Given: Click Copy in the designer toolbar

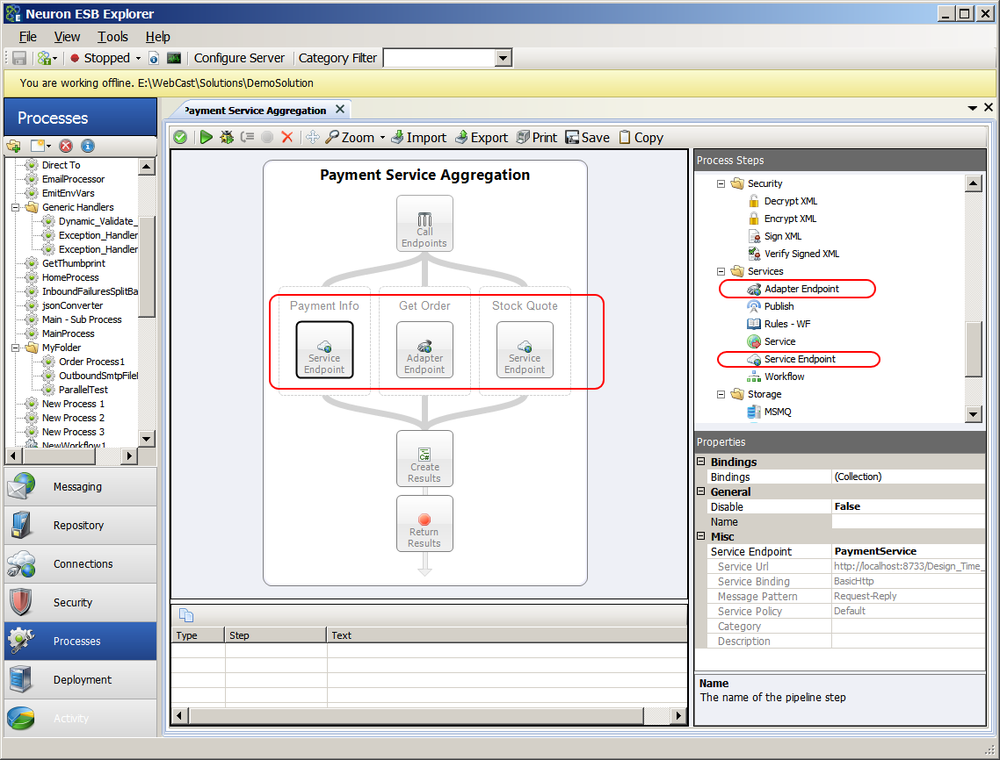Looking at the screenshot, I should tap(641, 137).
